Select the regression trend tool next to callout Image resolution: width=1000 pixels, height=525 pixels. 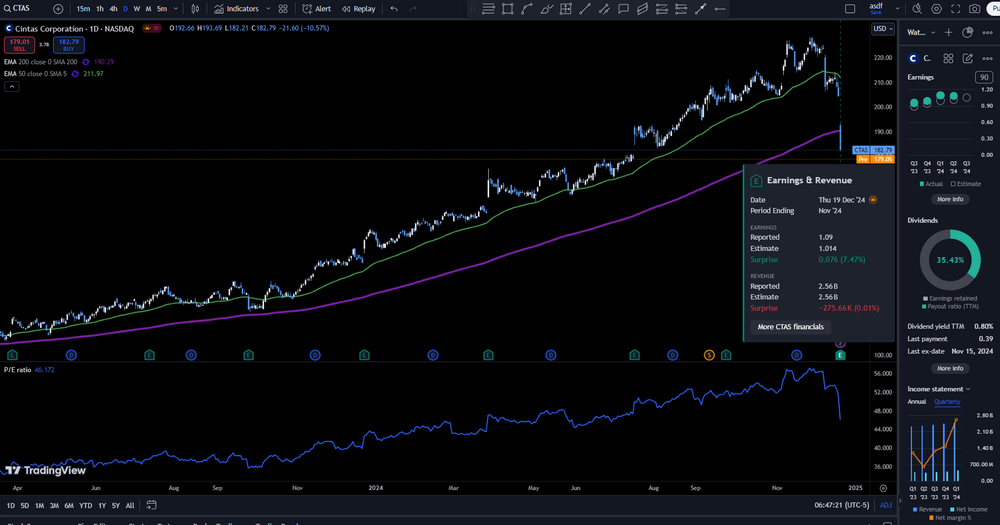[643, 9]
